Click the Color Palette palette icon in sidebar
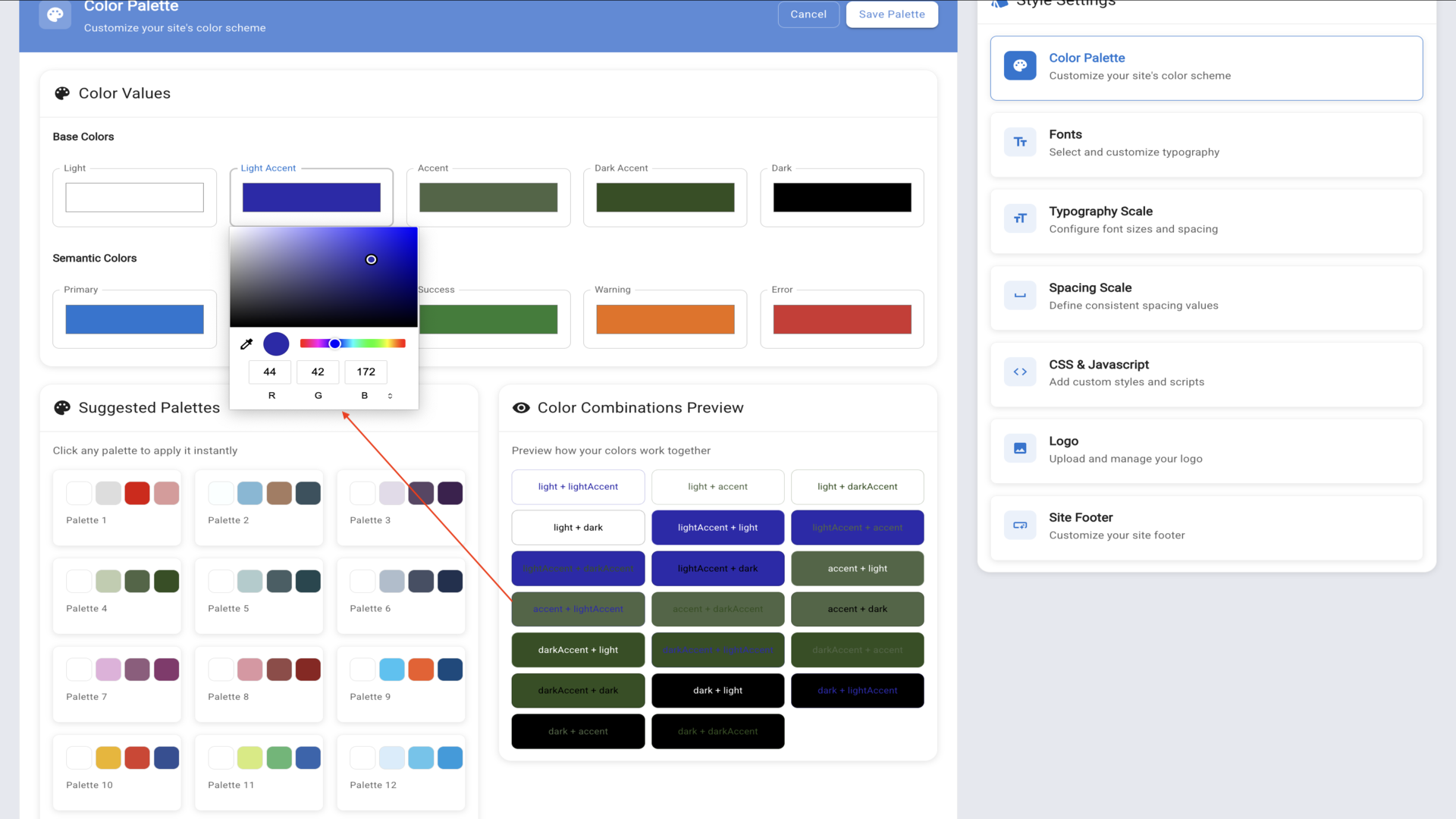This screenshot has width=1456, height=819. [1020, 66]
